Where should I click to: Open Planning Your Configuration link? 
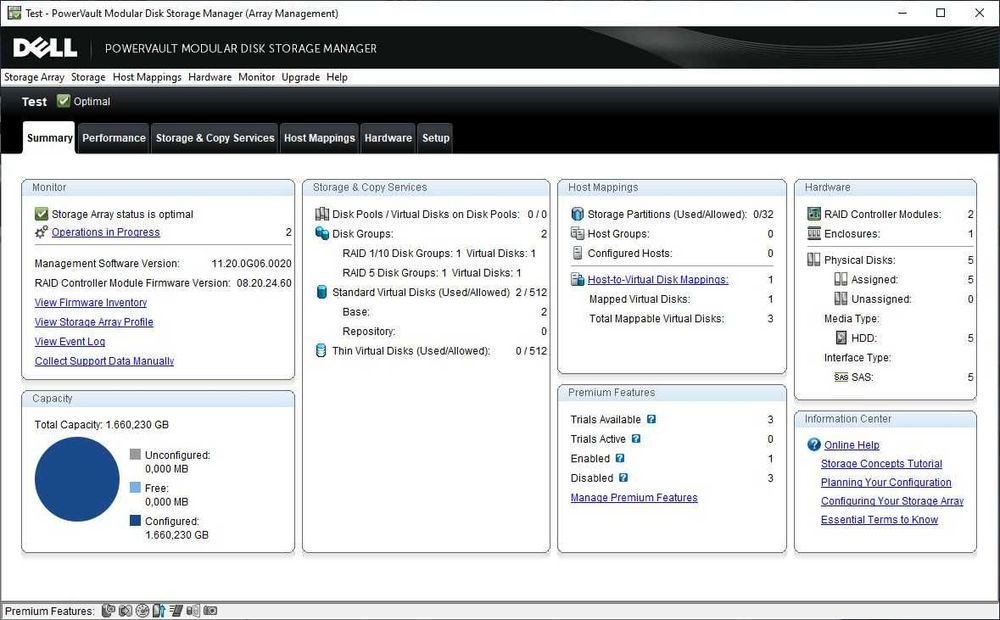pos(886,482)
